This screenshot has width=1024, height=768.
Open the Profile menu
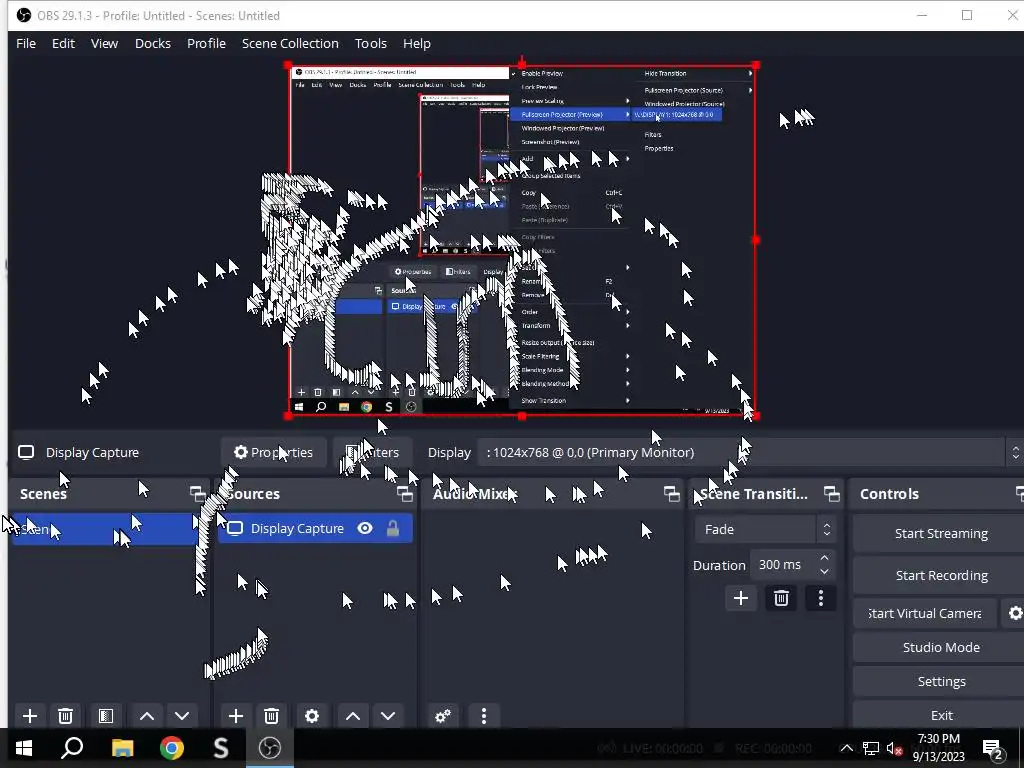206,43
